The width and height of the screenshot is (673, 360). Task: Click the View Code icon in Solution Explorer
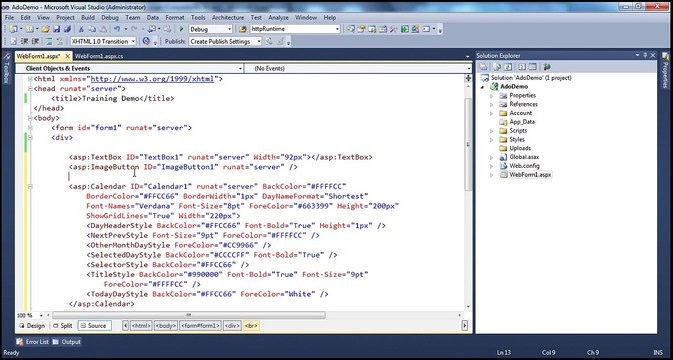click(x=522, y=67)
